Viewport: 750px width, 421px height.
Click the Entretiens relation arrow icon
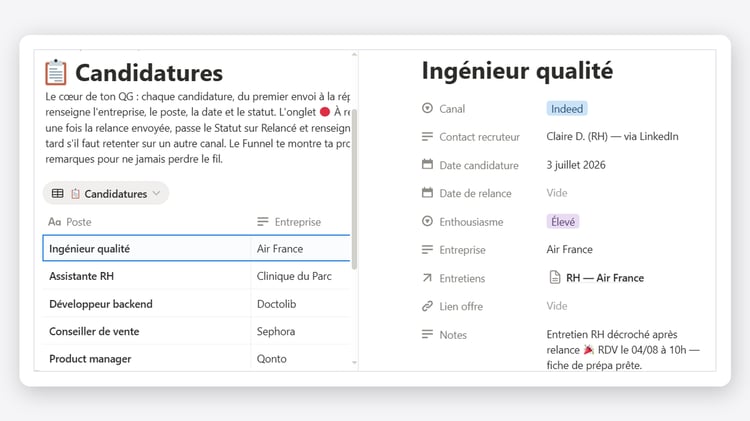[x=427, y=277]
